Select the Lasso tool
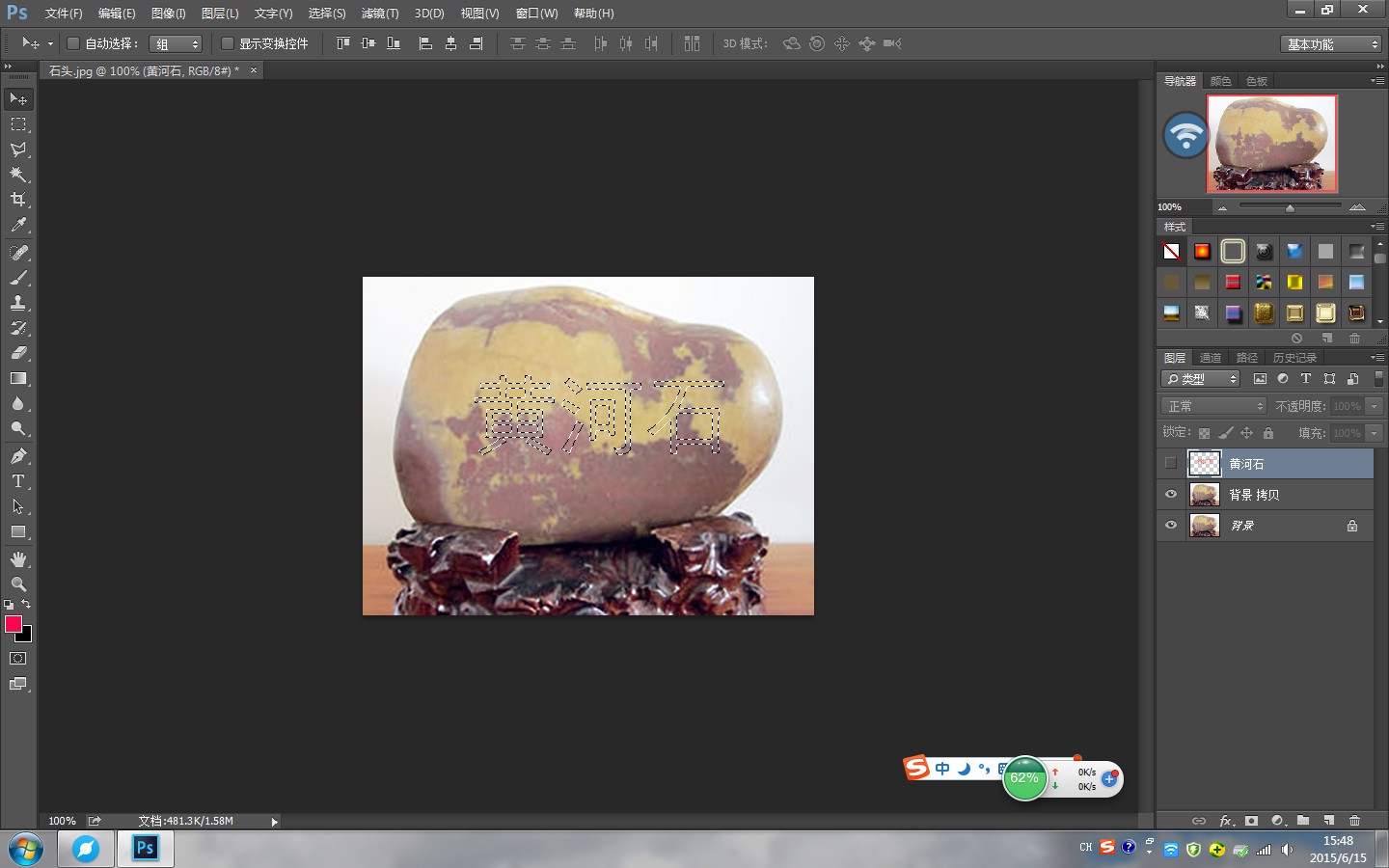Image resolution: width=1389 pixels, height=868 pixels. (x=18, y=149)
